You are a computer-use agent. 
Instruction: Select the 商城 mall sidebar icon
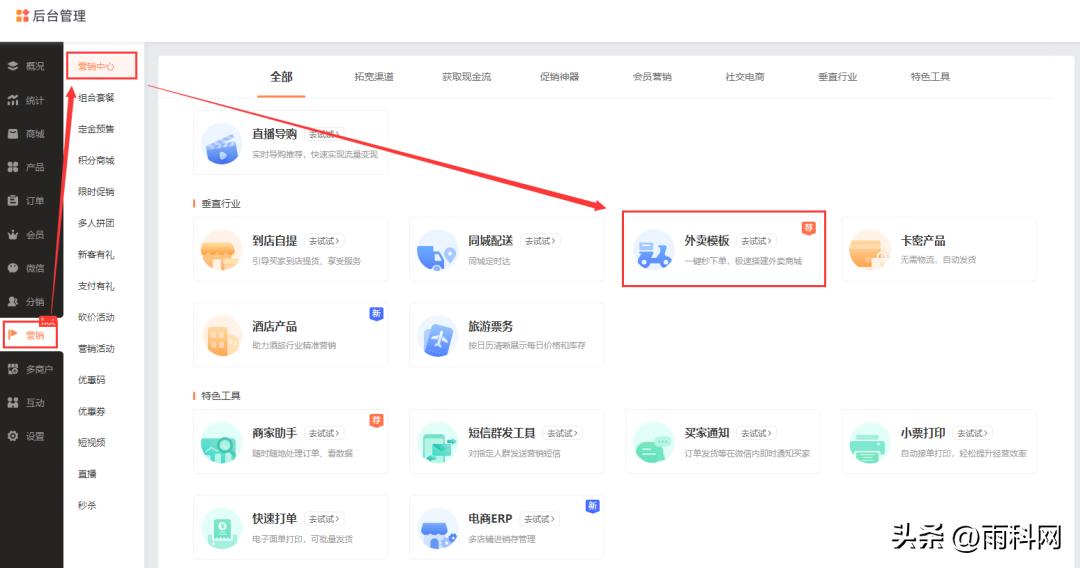[x=13, y=134]
